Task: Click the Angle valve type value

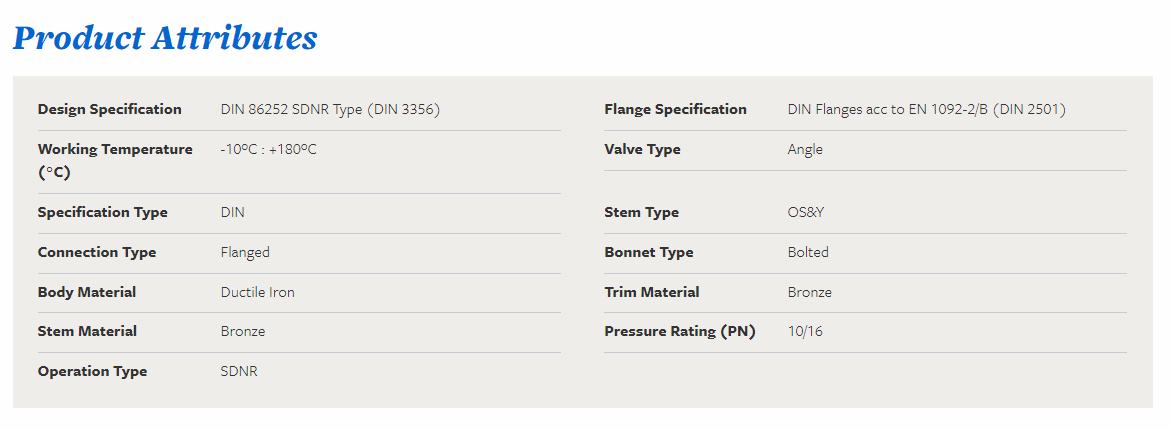Action: (x=805, y=149)
